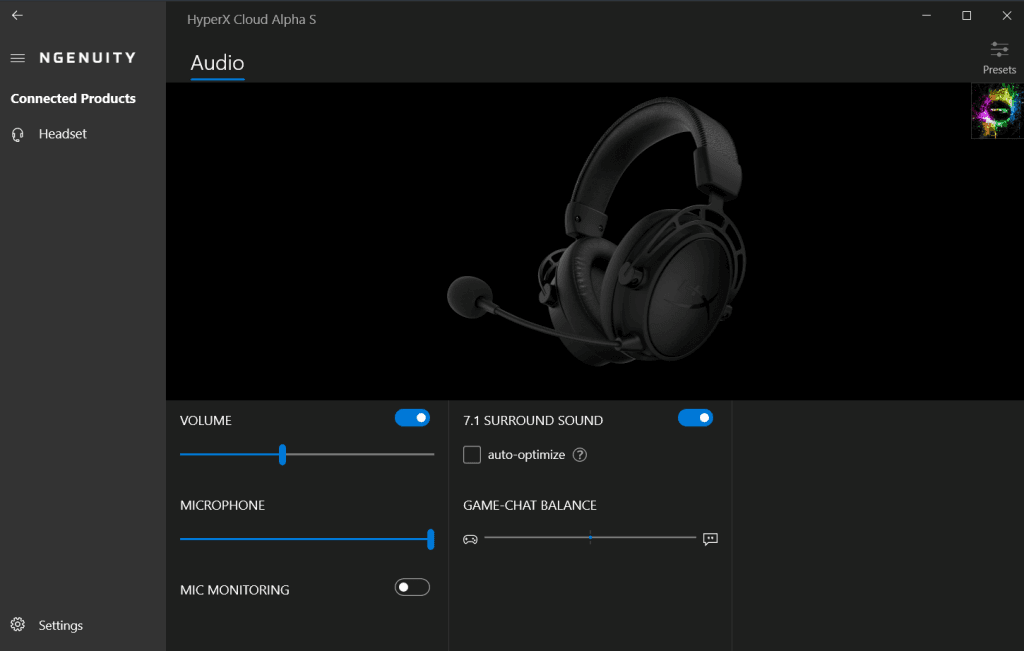Enable the Mic Monitoring toggle

(412, 588)
